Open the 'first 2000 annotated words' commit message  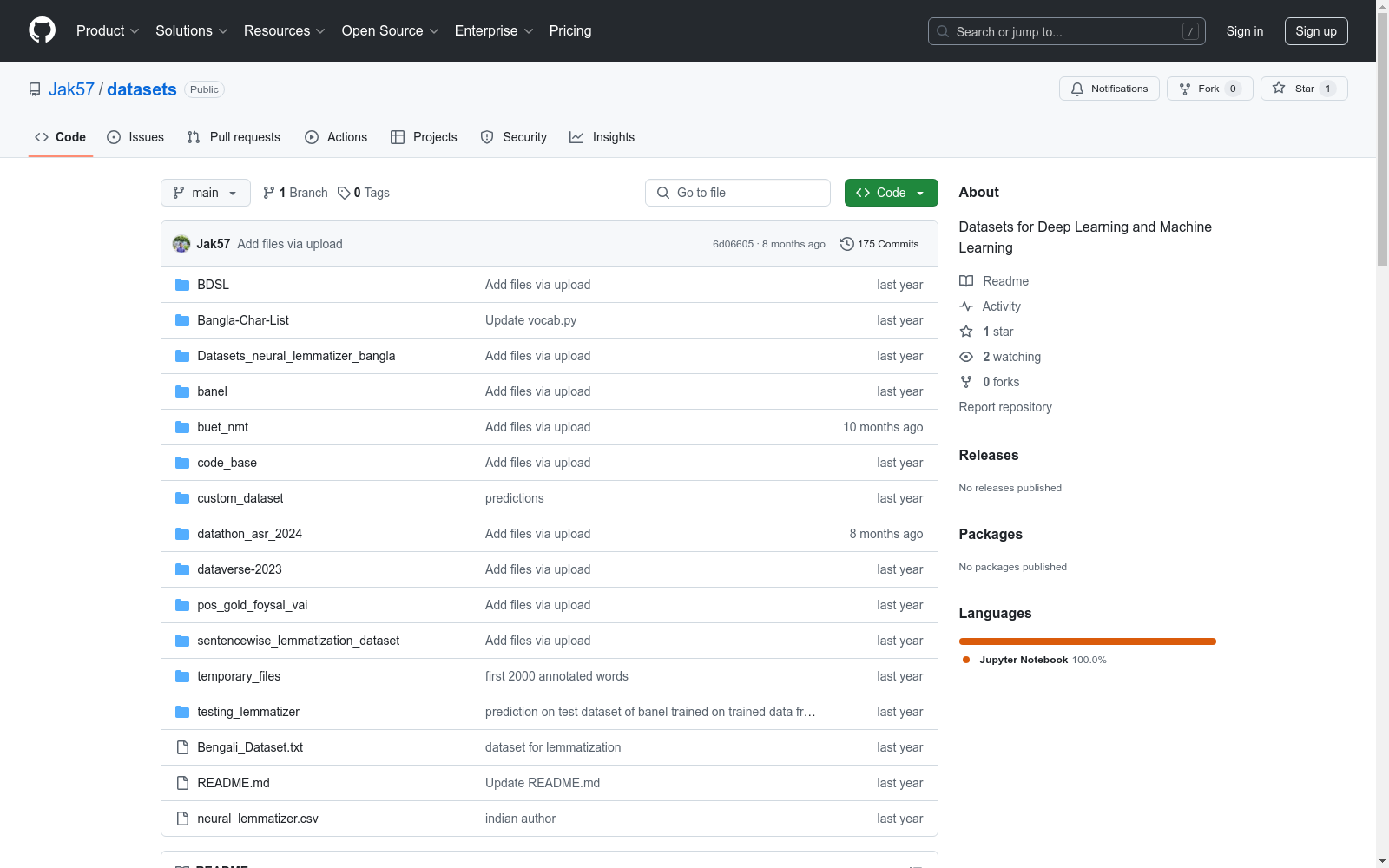tap(556, 676)
